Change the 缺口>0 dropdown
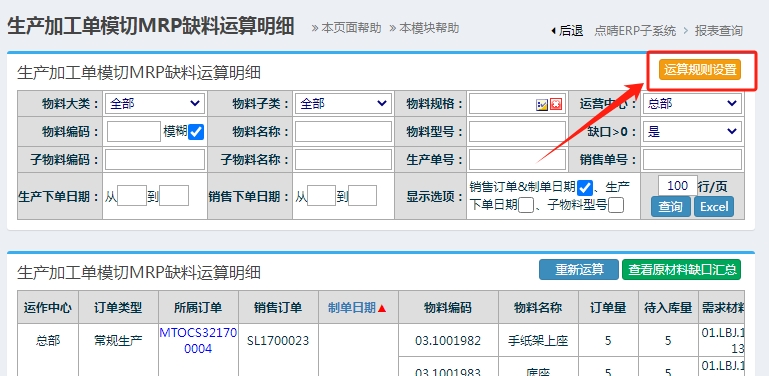Screen dimensions: 769x376 pyautogui.click(x=692, y=131)
